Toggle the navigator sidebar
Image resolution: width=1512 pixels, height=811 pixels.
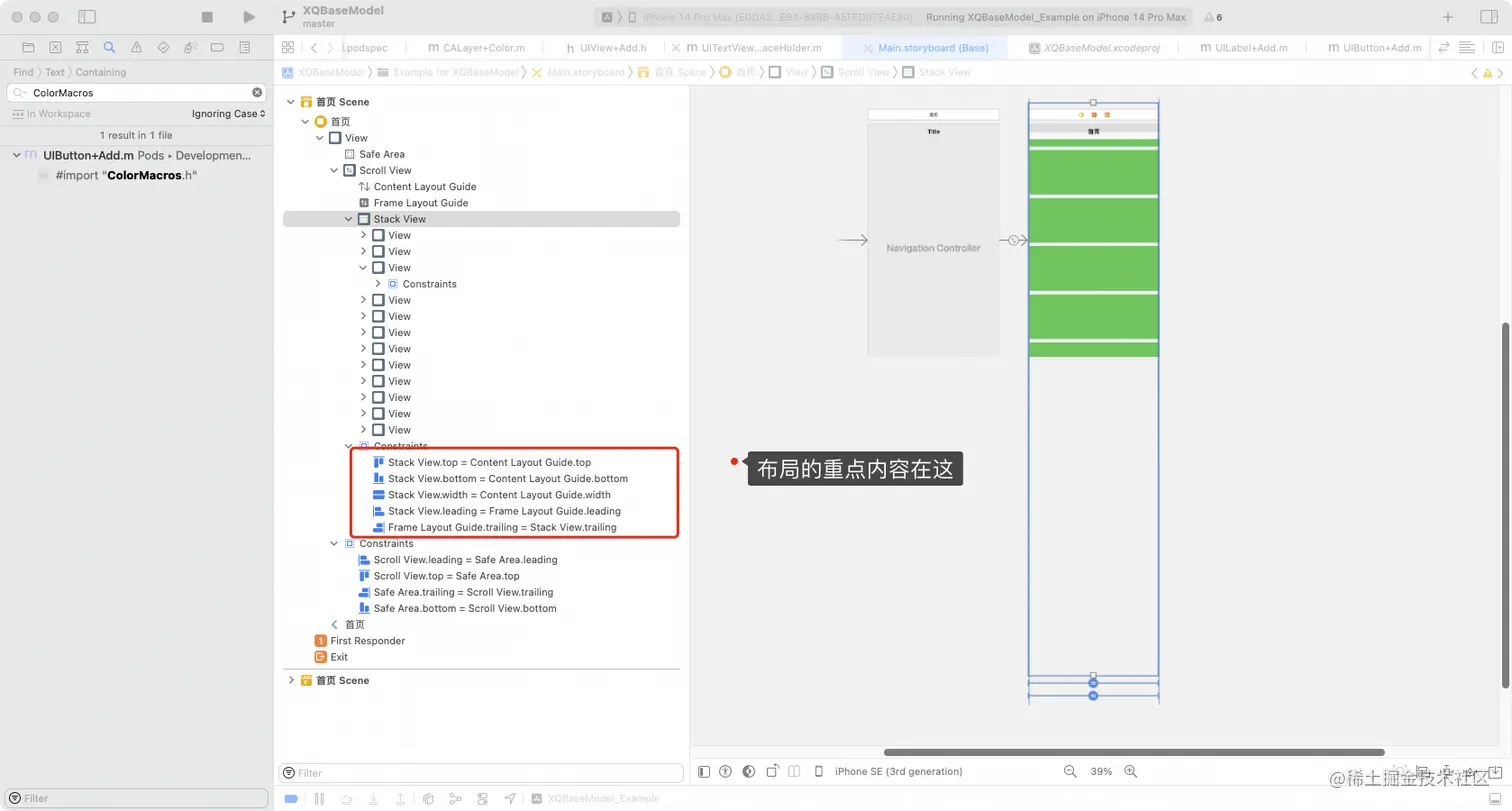click(87, 17)
